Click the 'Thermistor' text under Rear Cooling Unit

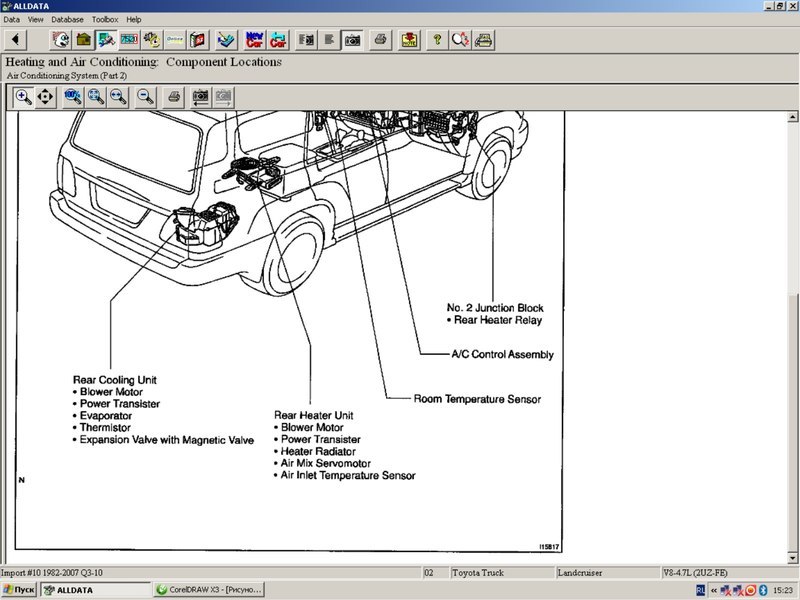105,428
